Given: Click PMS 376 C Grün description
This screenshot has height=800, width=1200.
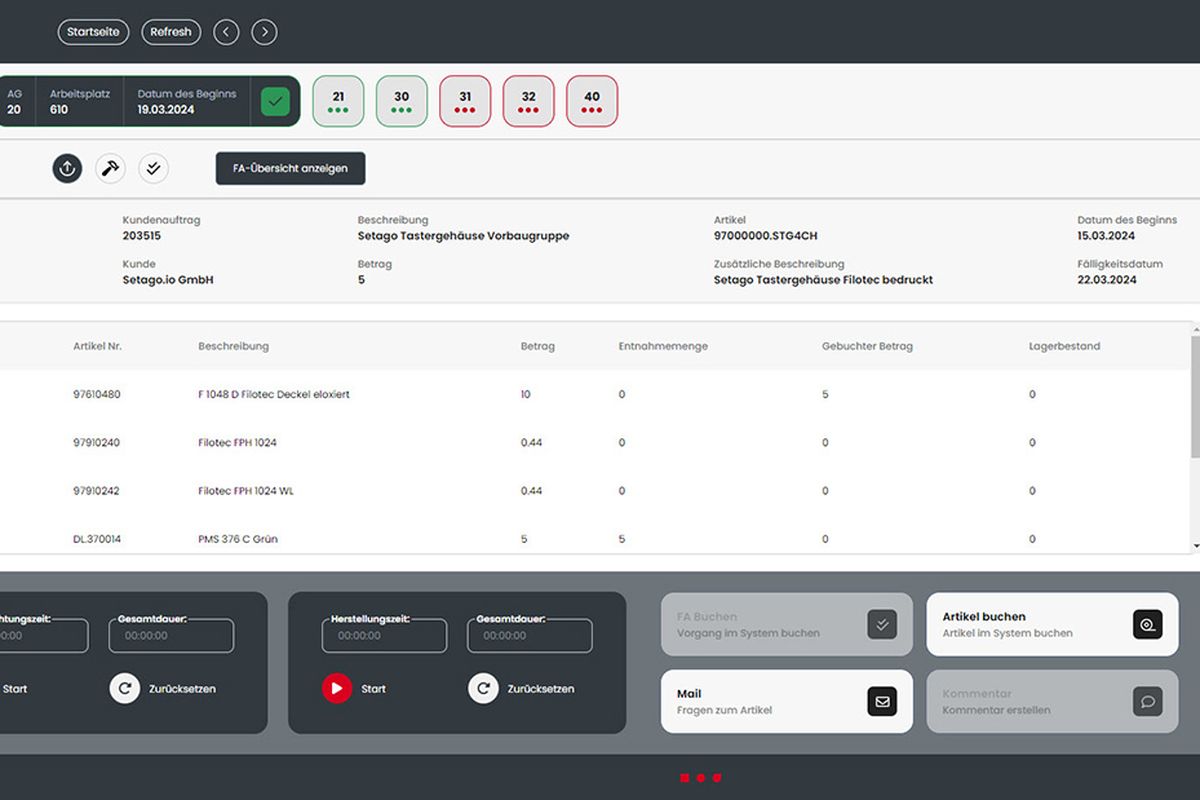Looking at the screenshot, I should (238, 539).
